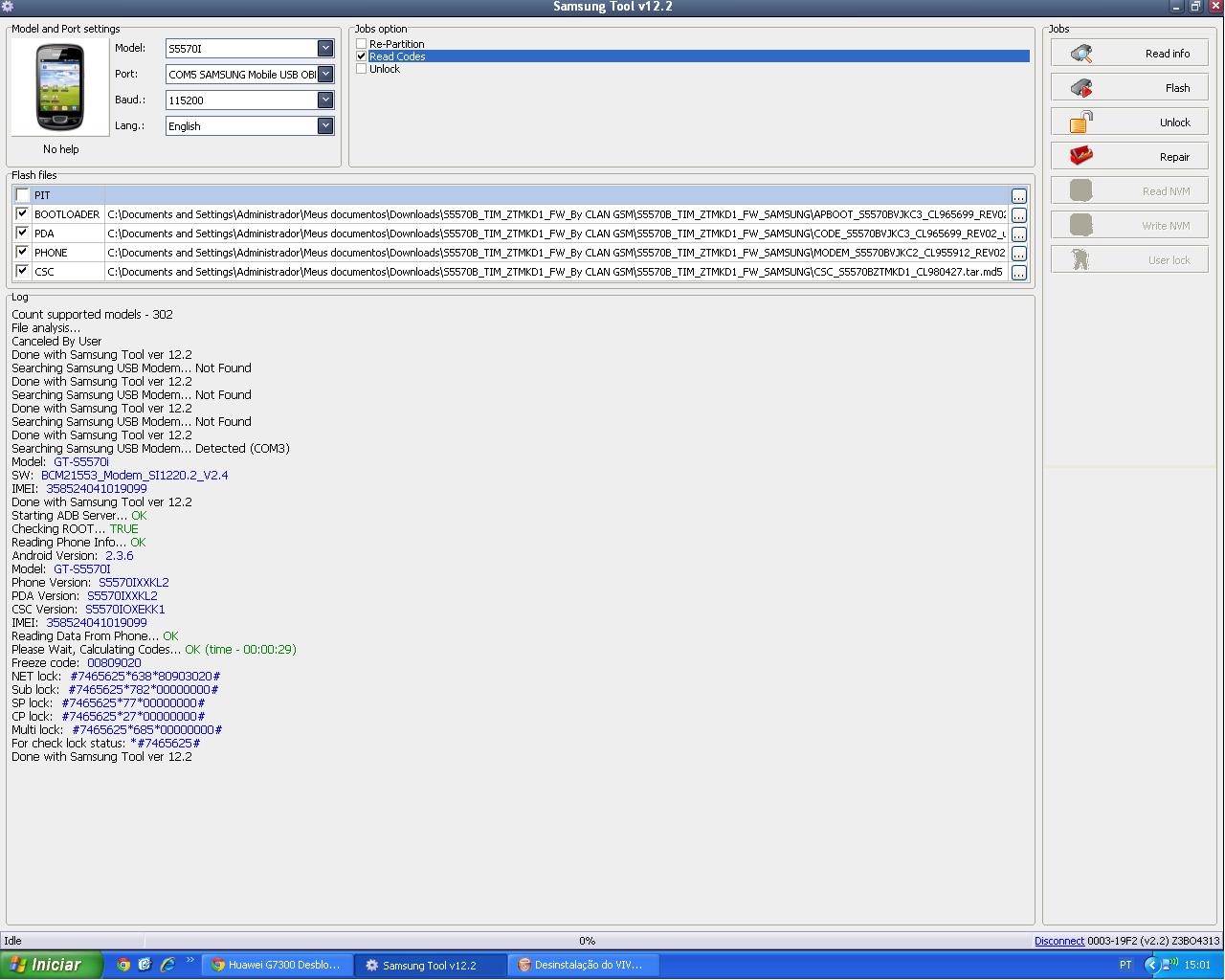Viewport: 1225px width, 980px height.
Task: Open the Port dropdown
Action: coord(325,74)
